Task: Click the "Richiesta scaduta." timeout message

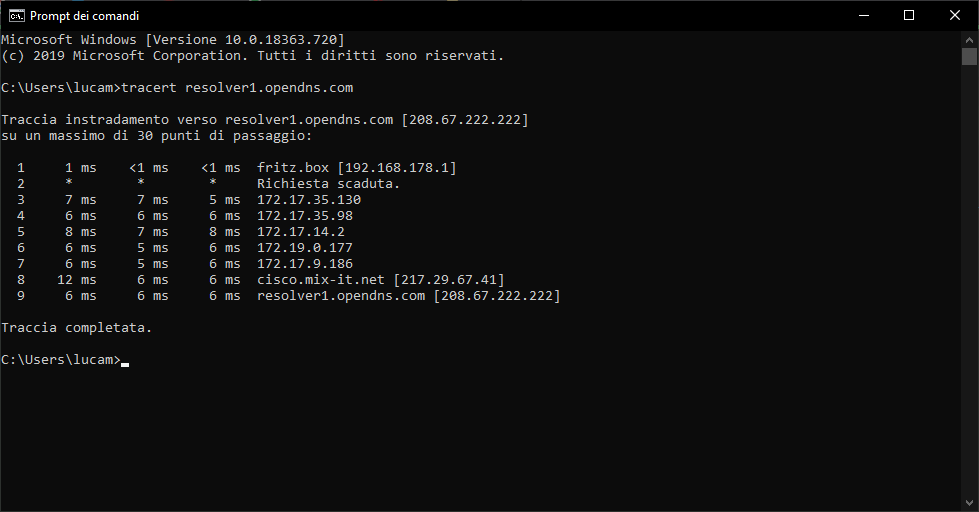Action: [328, 184]
